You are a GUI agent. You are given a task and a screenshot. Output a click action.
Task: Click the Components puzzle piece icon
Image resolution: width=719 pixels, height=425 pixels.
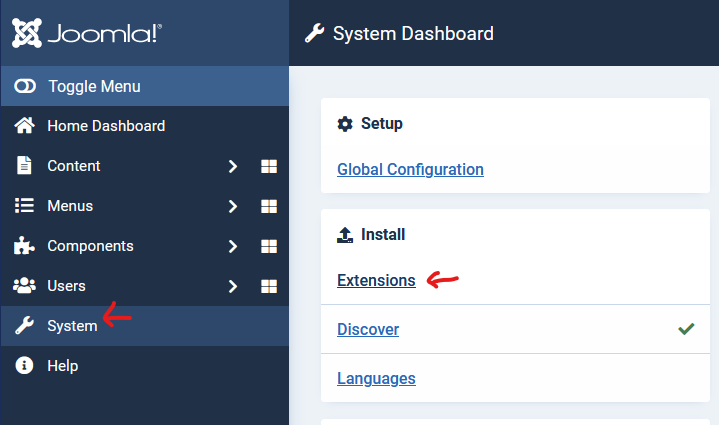tap(24, 246)
